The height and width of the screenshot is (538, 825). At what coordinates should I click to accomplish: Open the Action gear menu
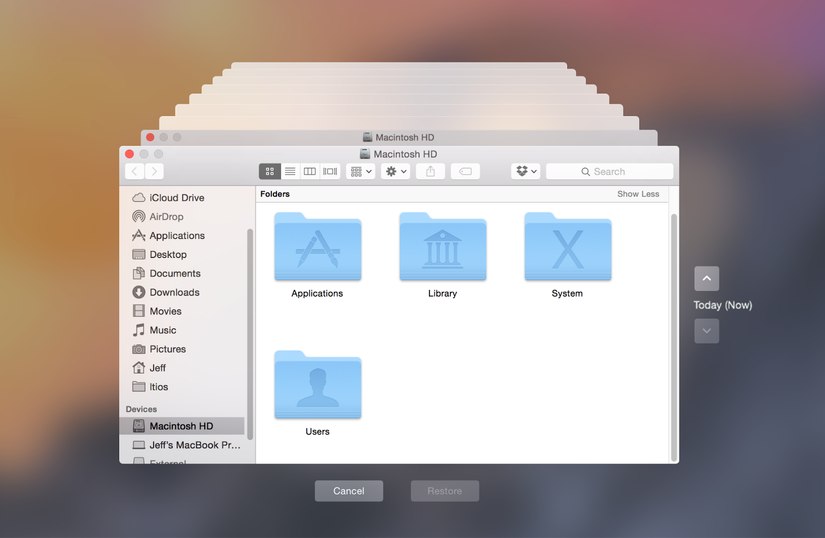pos(396,171)
